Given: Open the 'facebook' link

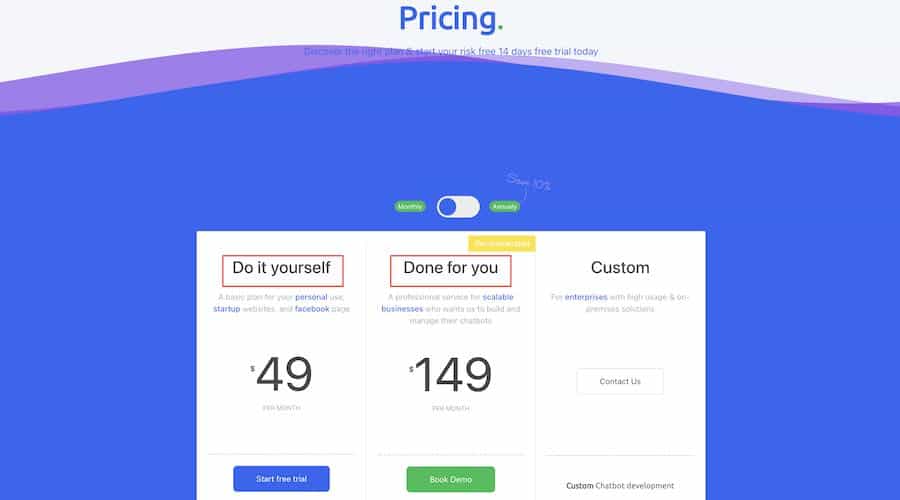Looking at the screenshot, I should [x=312, y=309].
